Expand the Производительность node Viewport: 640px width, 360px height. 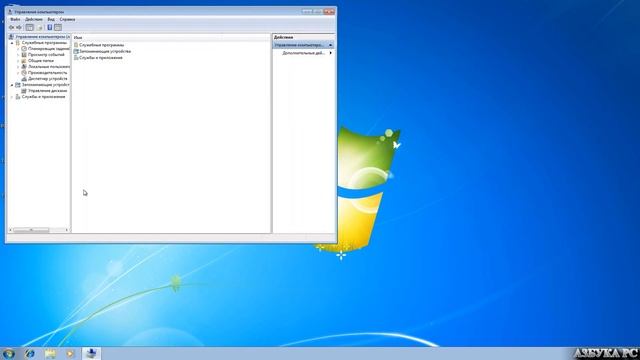(18, 73)
